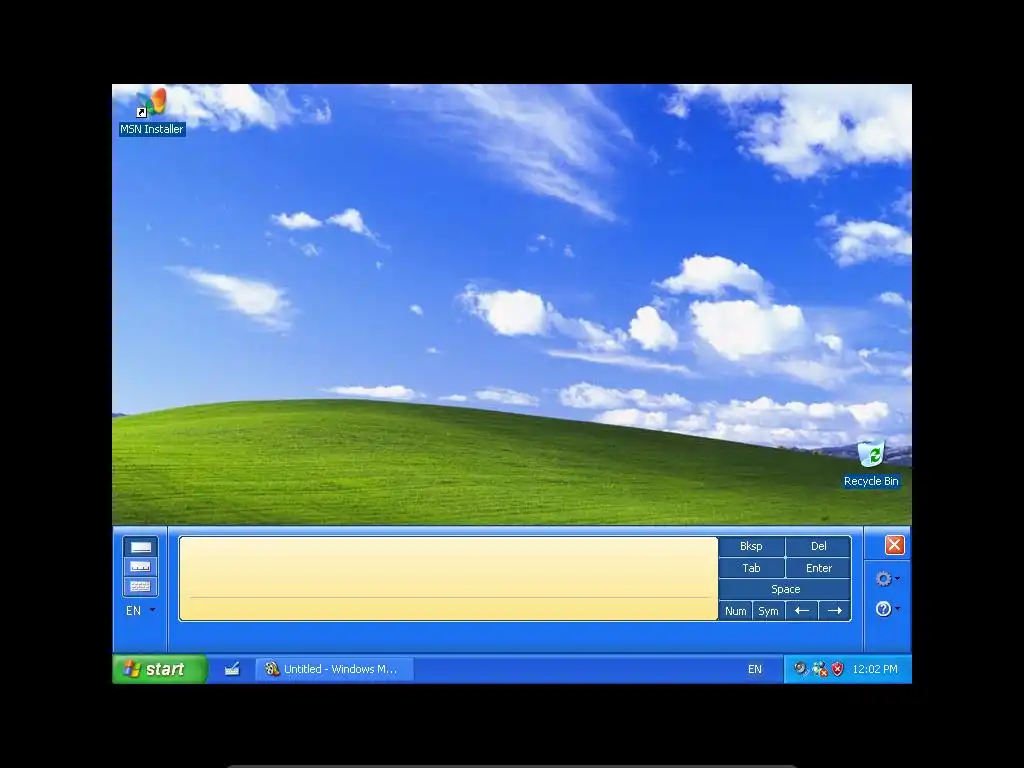This screenshot has height=768, width=1024.
Task: Close the Tablet PC Input Panel
Action: tap(894, 545)
